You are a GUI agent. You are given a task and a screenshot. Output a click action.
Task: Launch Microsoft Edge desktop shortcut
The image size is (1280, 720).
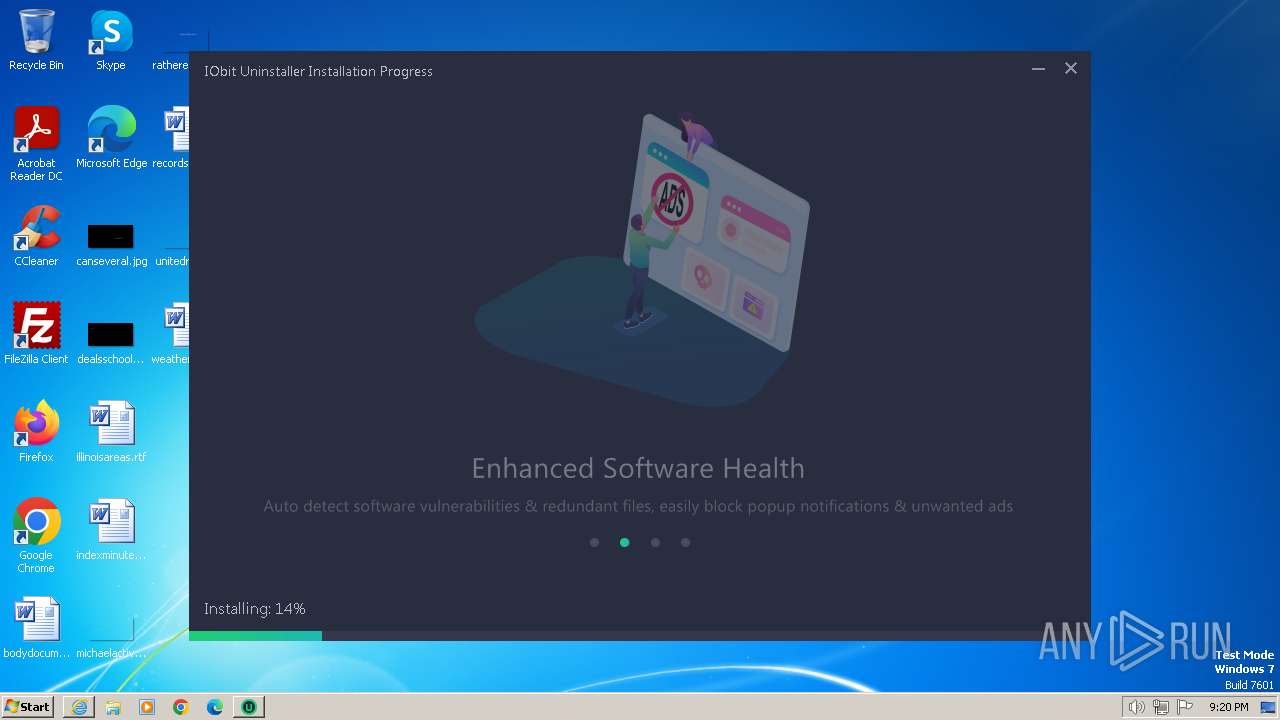pos(111,138)
